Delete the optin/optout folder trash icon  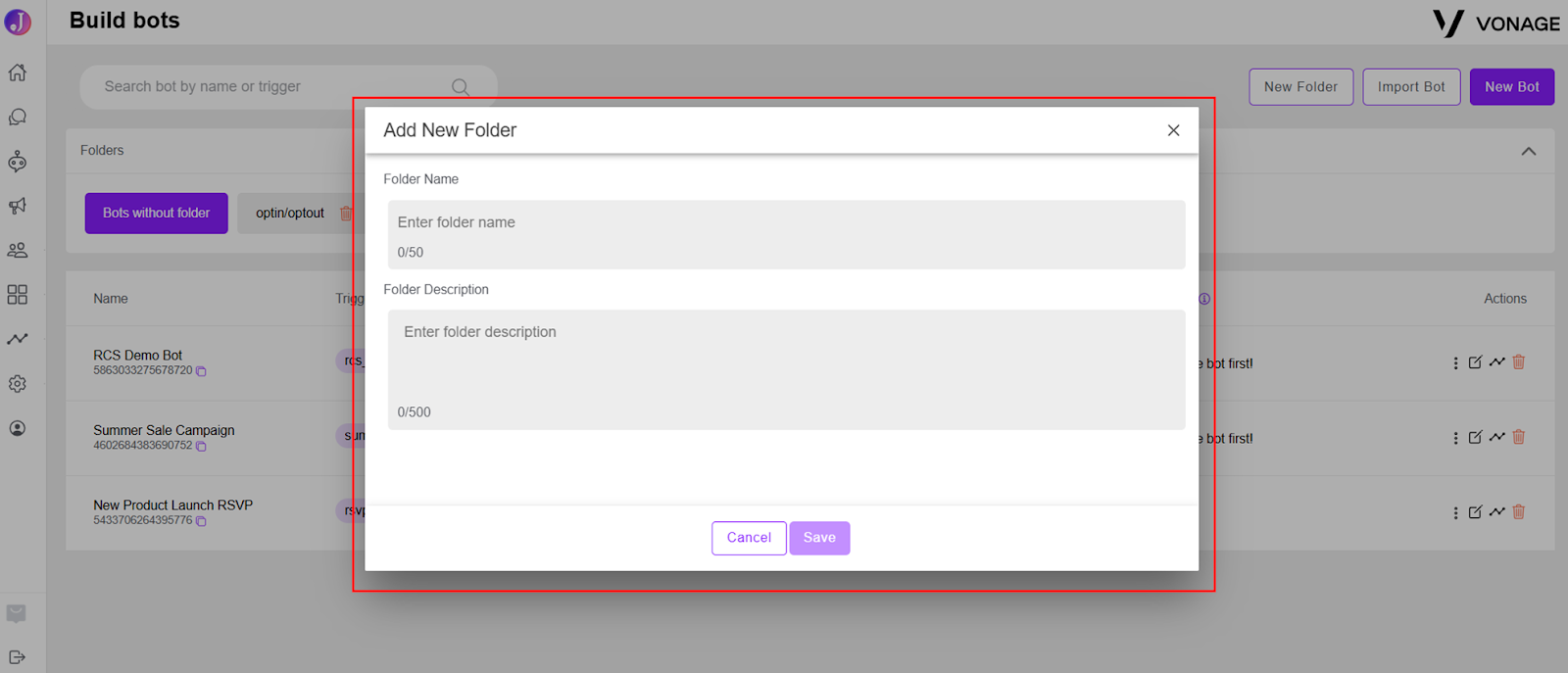(x=346, y=214)
